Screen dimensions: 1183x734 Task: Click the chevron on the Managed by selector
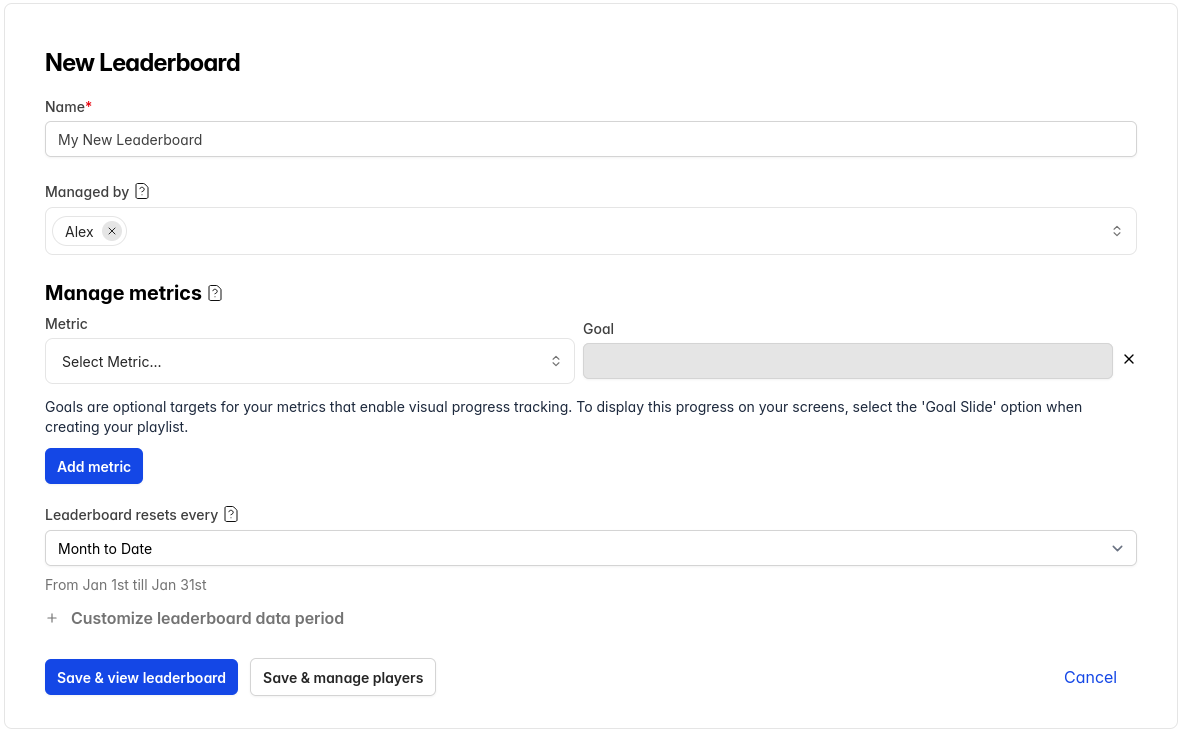(x=1117, y=230)
